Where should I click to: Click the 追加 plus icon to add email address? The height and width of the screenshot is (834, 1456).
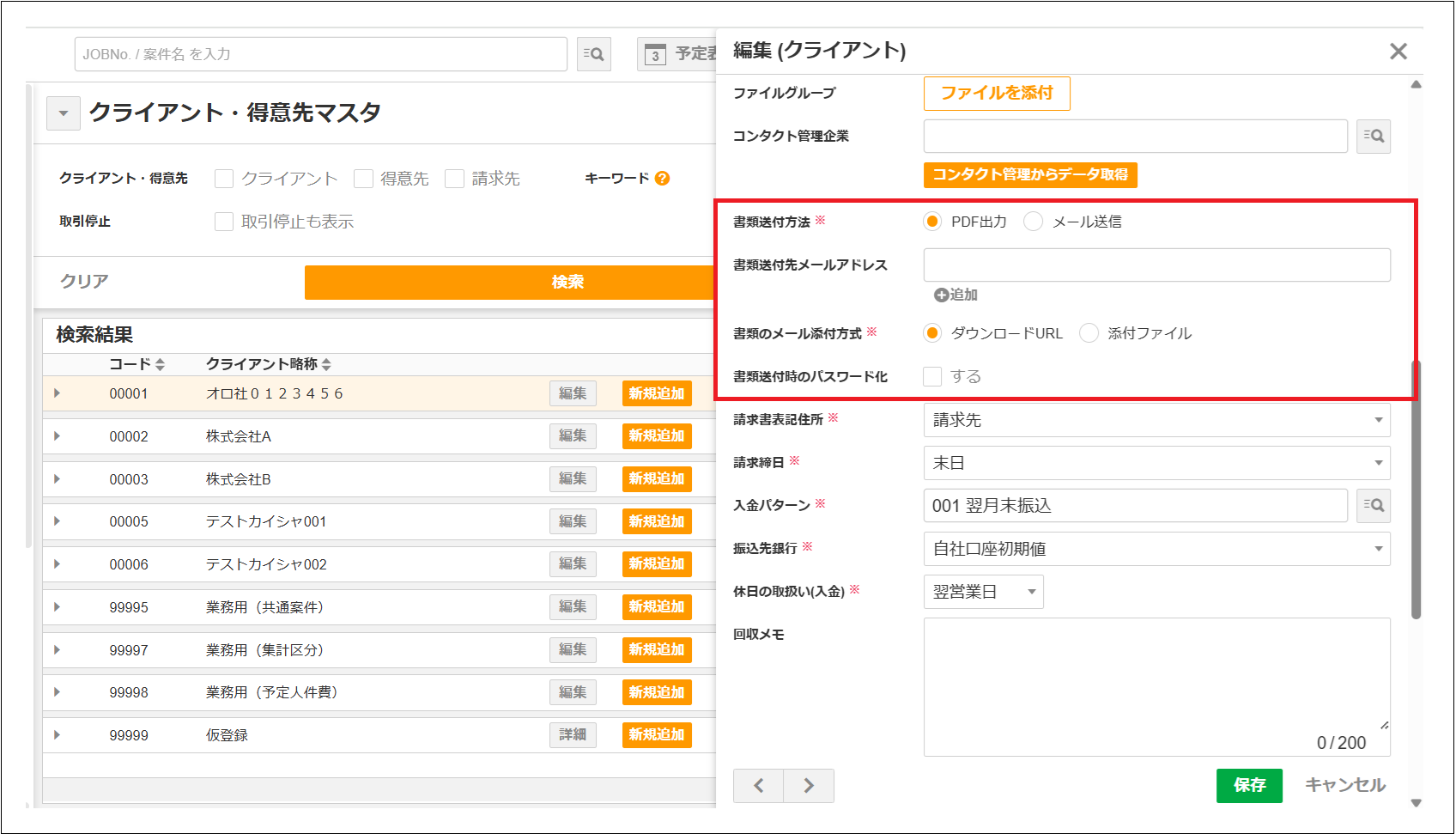pyautogui.click(x=941, y=295)
